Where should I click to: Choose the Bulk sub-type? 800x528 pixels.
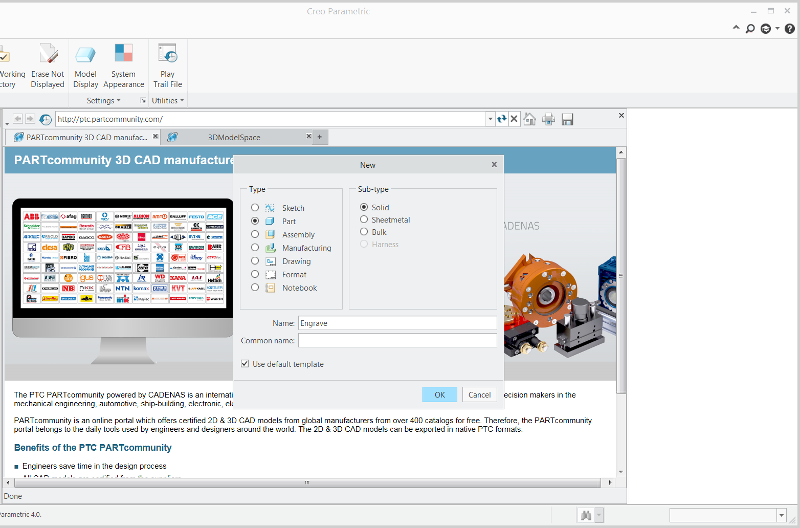[x=364, y=232]
